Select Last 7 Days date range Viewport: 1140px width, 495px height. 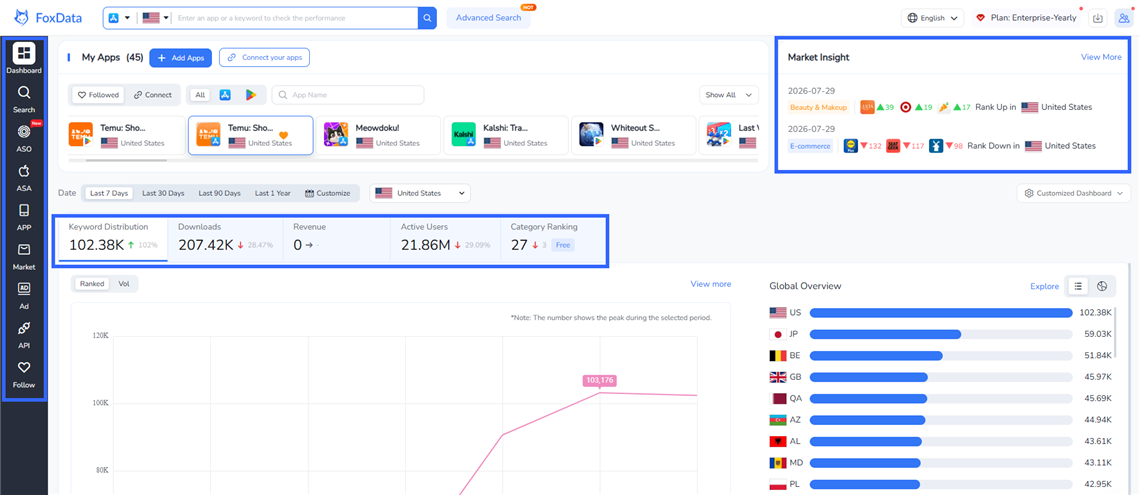[x=108, y=193]
